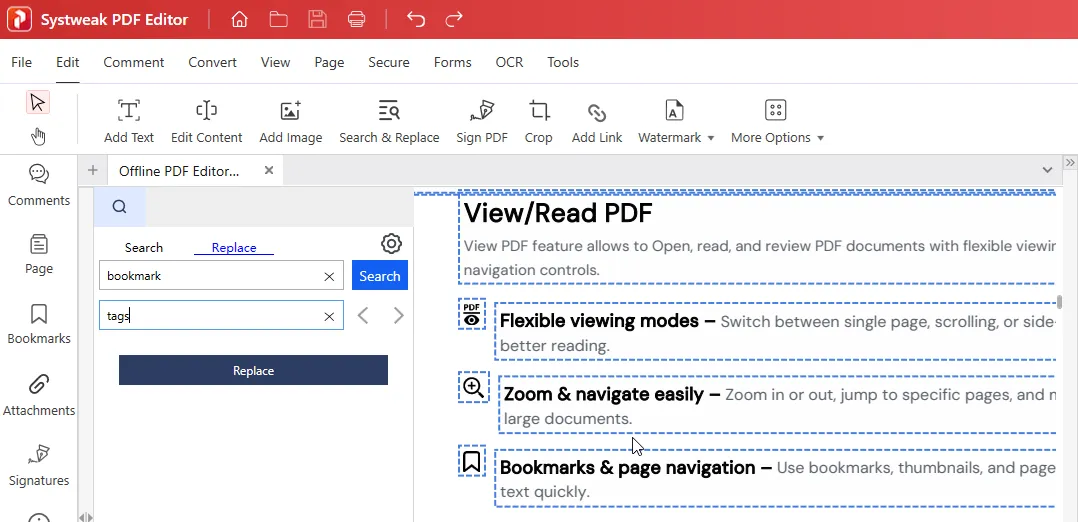Expand the tab list chevron
Viewport: 1078px width, 522px height.
[1047, 171]
